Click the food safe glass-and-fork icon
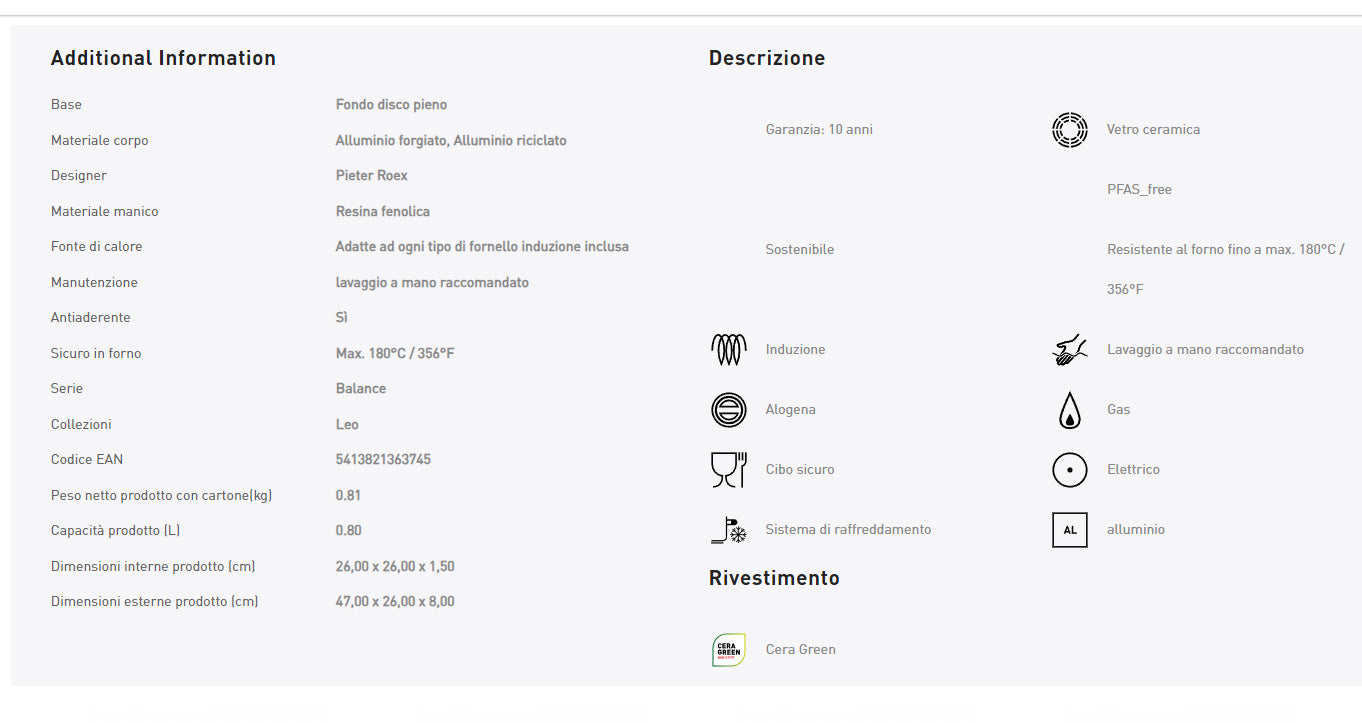The image size is (1362, 723). point(728,470)
